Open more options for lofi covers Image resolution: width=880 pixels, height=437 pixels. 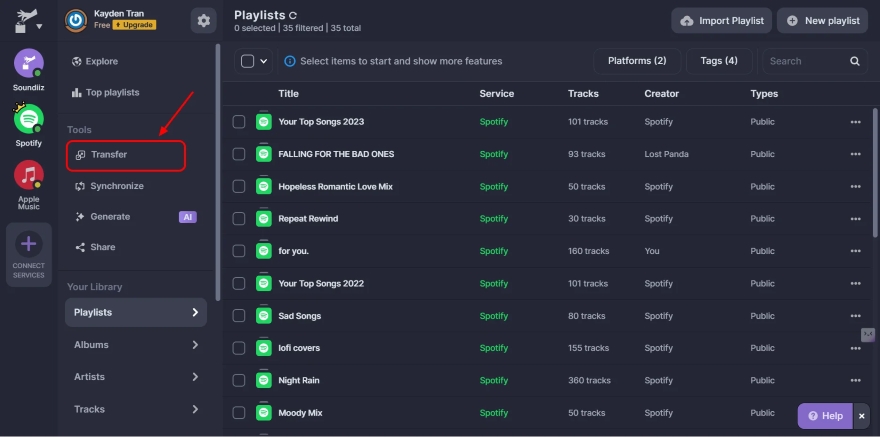click(855, 348)
